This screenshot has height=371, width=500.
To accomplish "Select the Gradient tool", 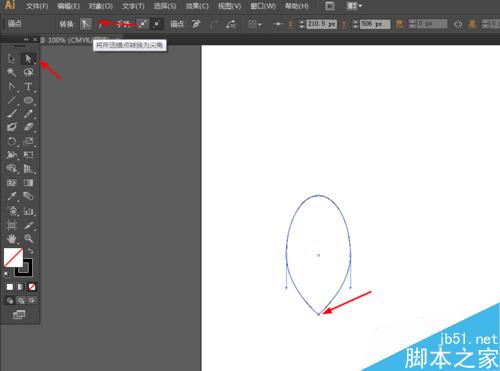I will click(x=28, y=183).
